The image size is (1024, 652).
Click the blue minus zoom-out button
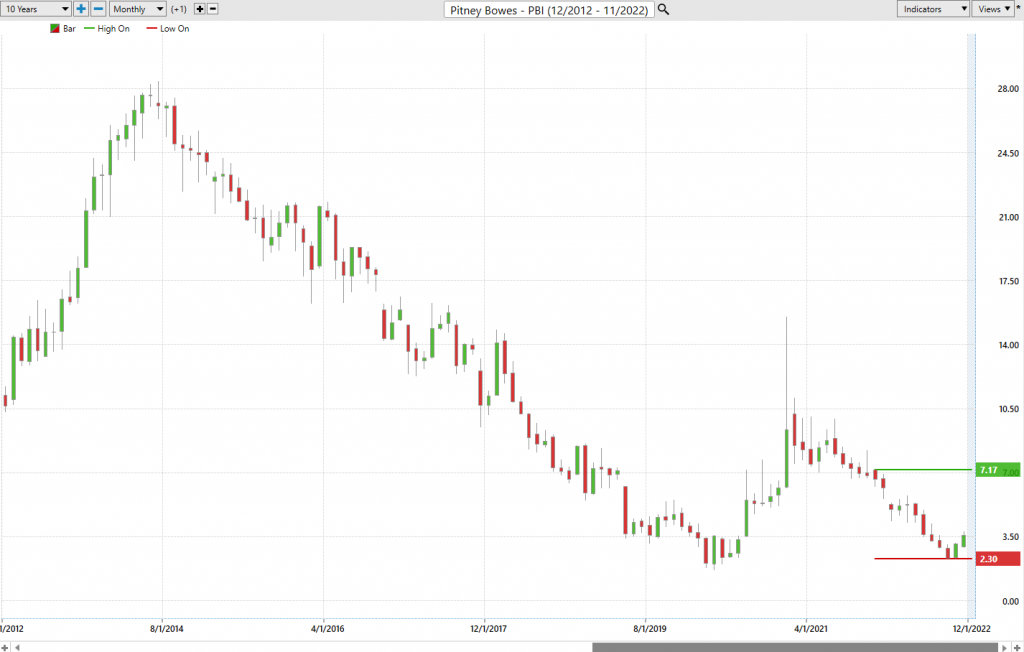point(98,9)
